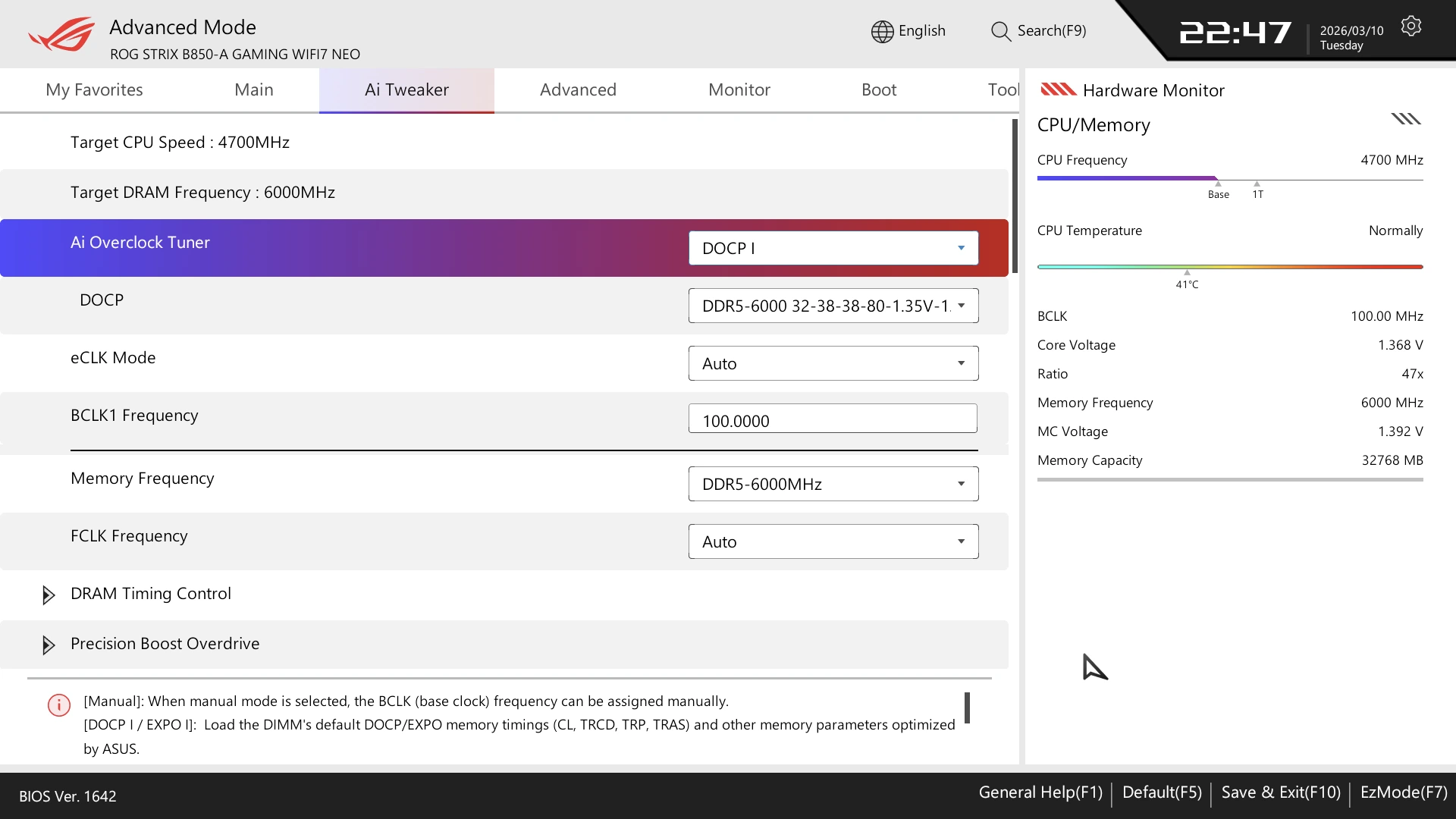Click the info icon in help area

pos(59,705)
